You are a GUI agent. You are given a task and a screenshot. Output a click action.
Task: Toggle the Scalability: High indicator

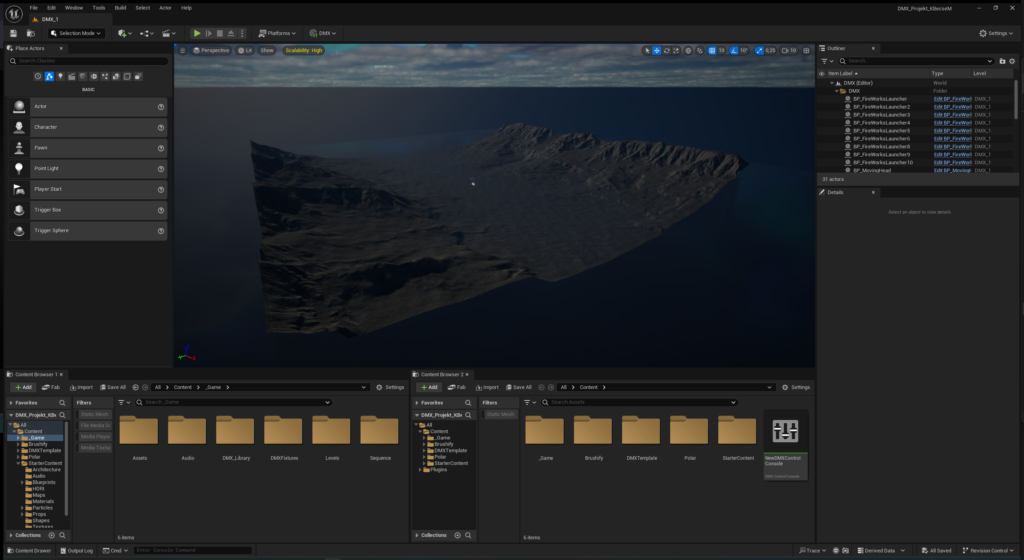tap(303, 50)
